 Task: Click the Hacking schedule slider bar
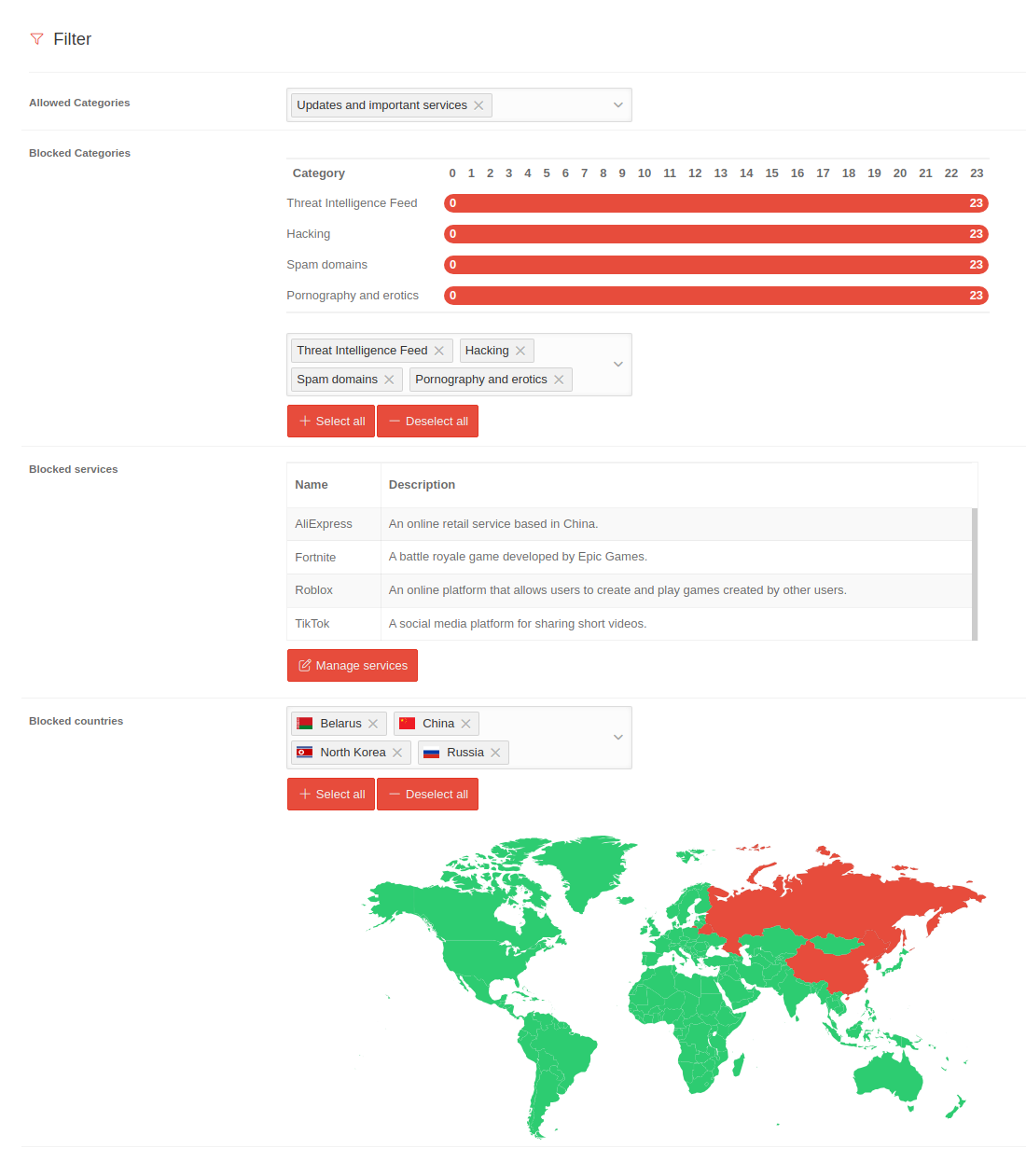(714, 234)
